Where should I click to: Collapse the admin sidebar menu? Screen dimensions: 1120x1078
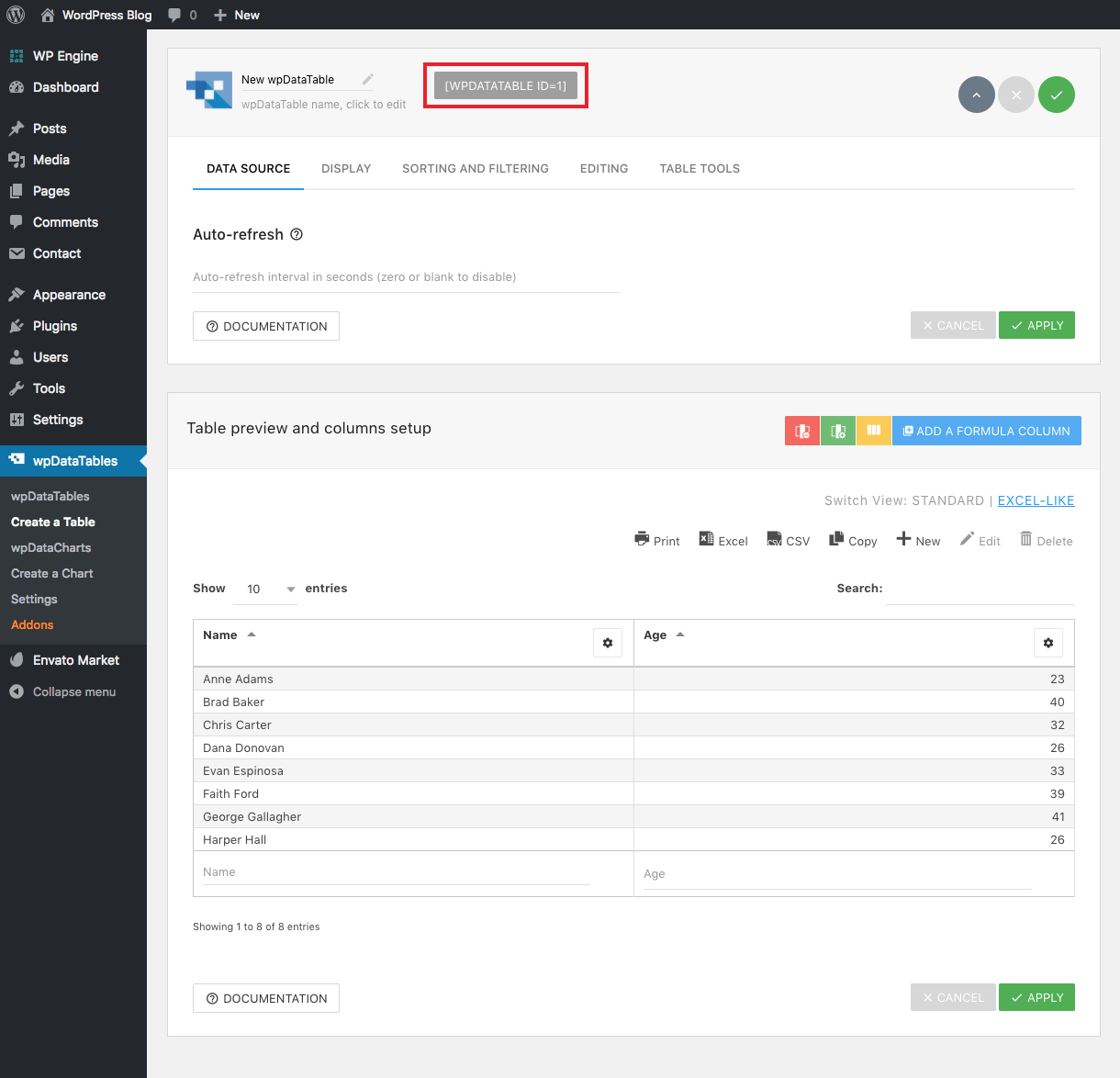[73, 691]
